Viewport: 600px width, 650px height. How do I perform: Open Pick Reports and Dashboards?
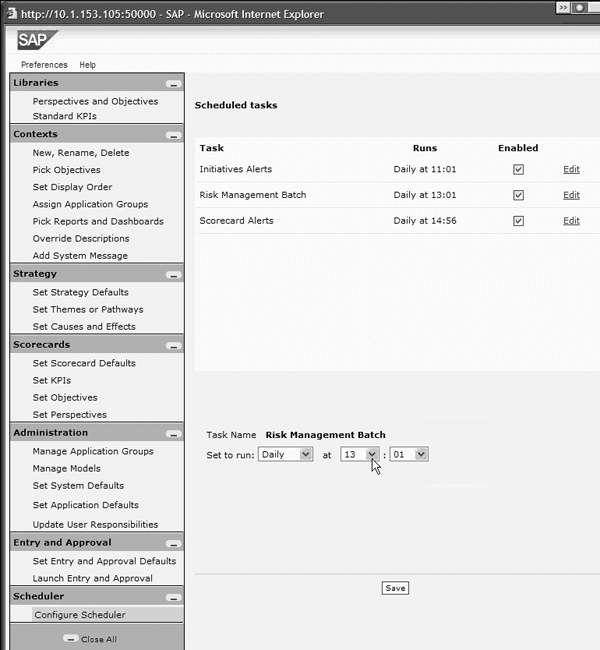pyautogui.click(x=98, y=221)
